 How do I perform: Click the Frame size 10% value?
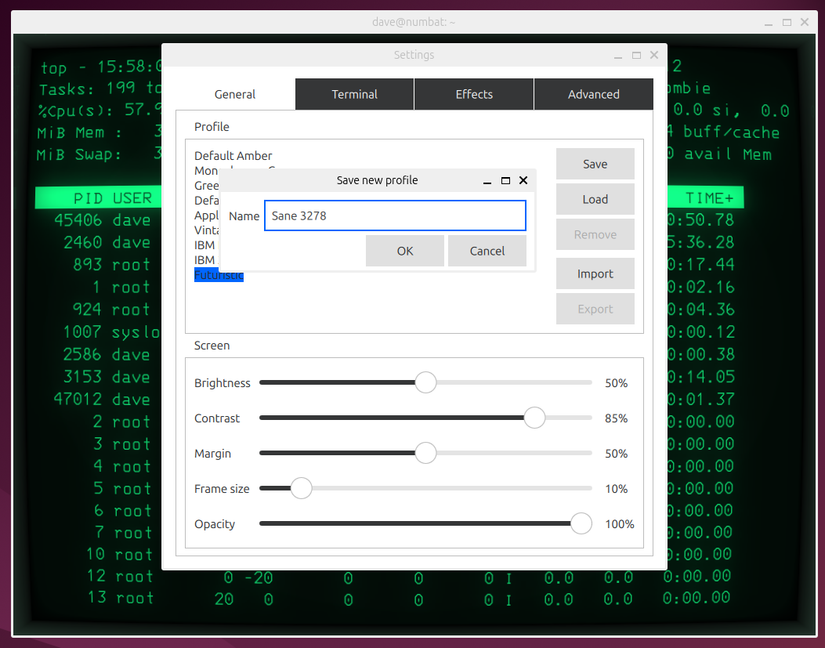(x=616, y=489)
